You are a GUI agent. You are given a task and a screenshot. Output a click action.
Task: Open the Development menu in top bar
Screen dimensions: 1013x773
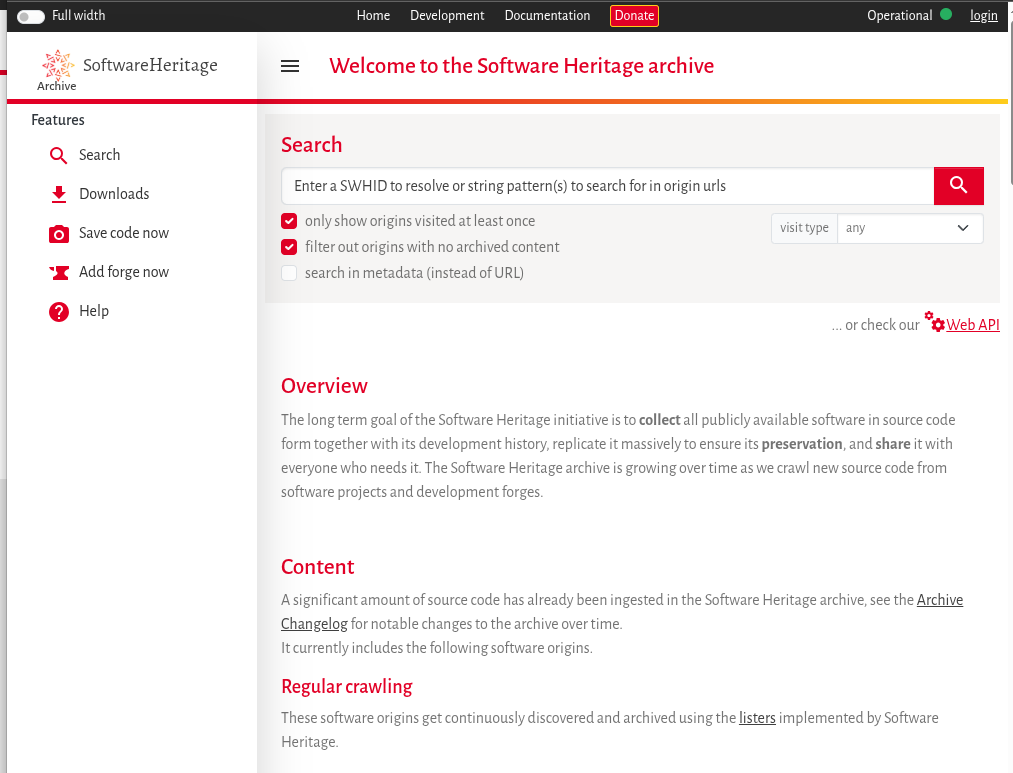coord(447,16)
